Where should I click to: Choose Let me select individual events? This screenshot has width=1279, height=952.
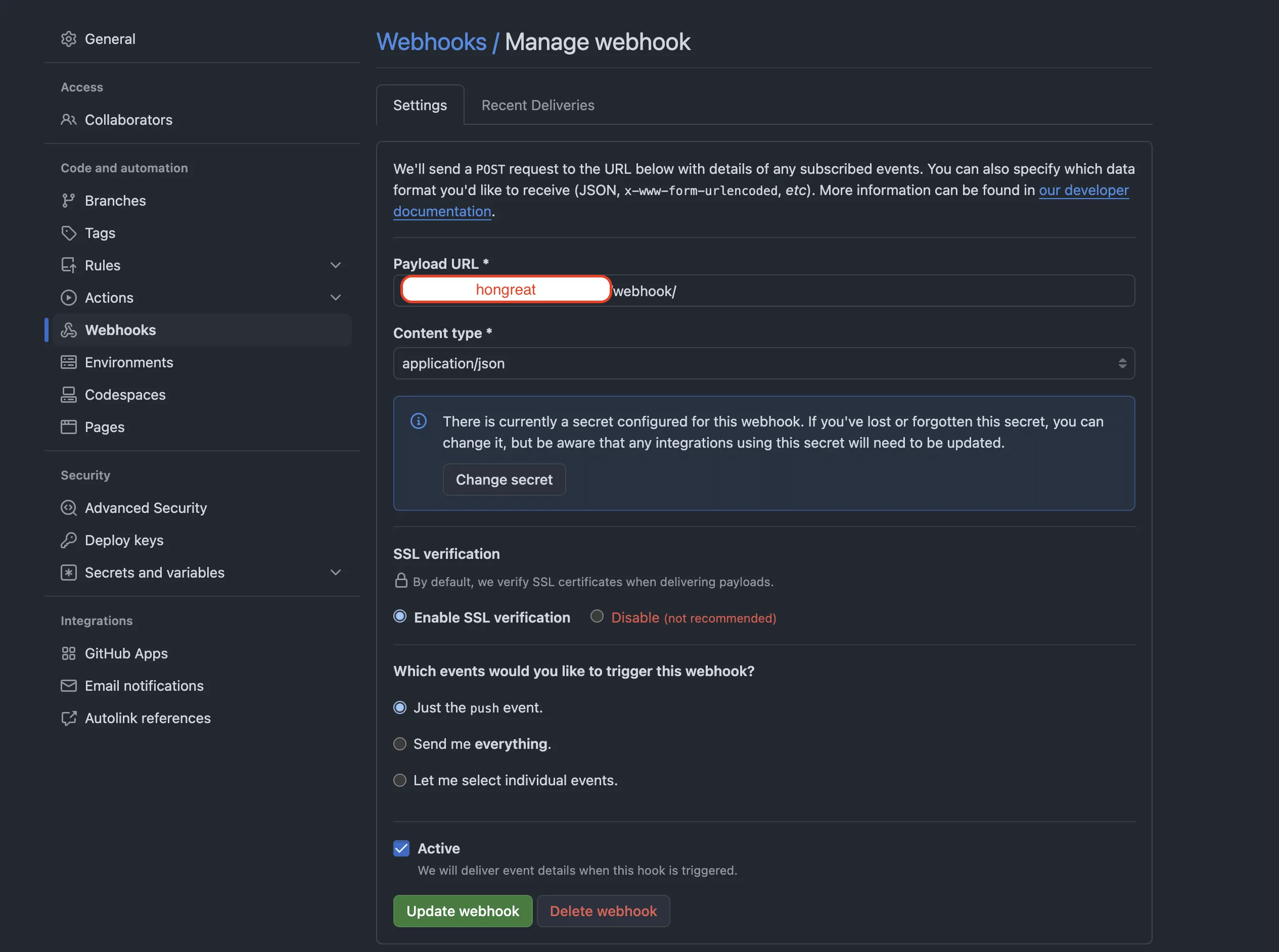click(399, 780)
